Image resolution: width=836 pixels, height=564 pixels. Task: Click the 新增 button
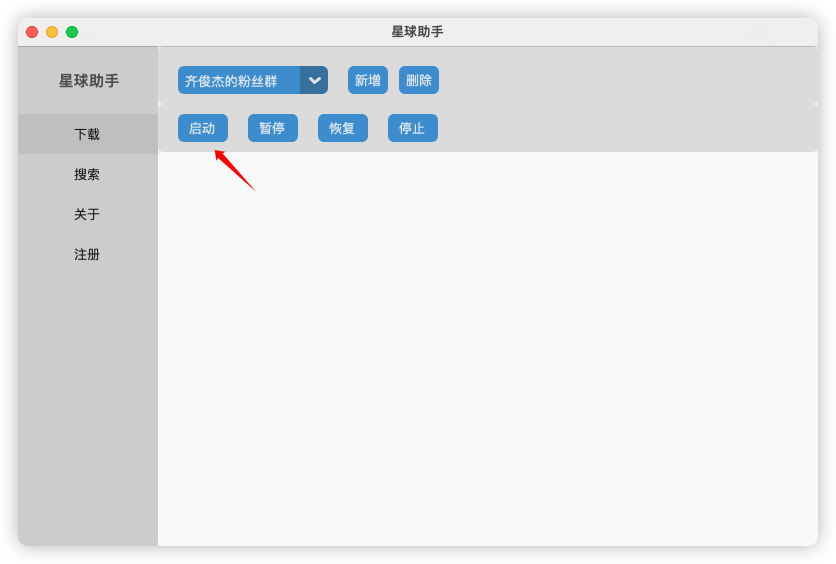pos(368,80)
